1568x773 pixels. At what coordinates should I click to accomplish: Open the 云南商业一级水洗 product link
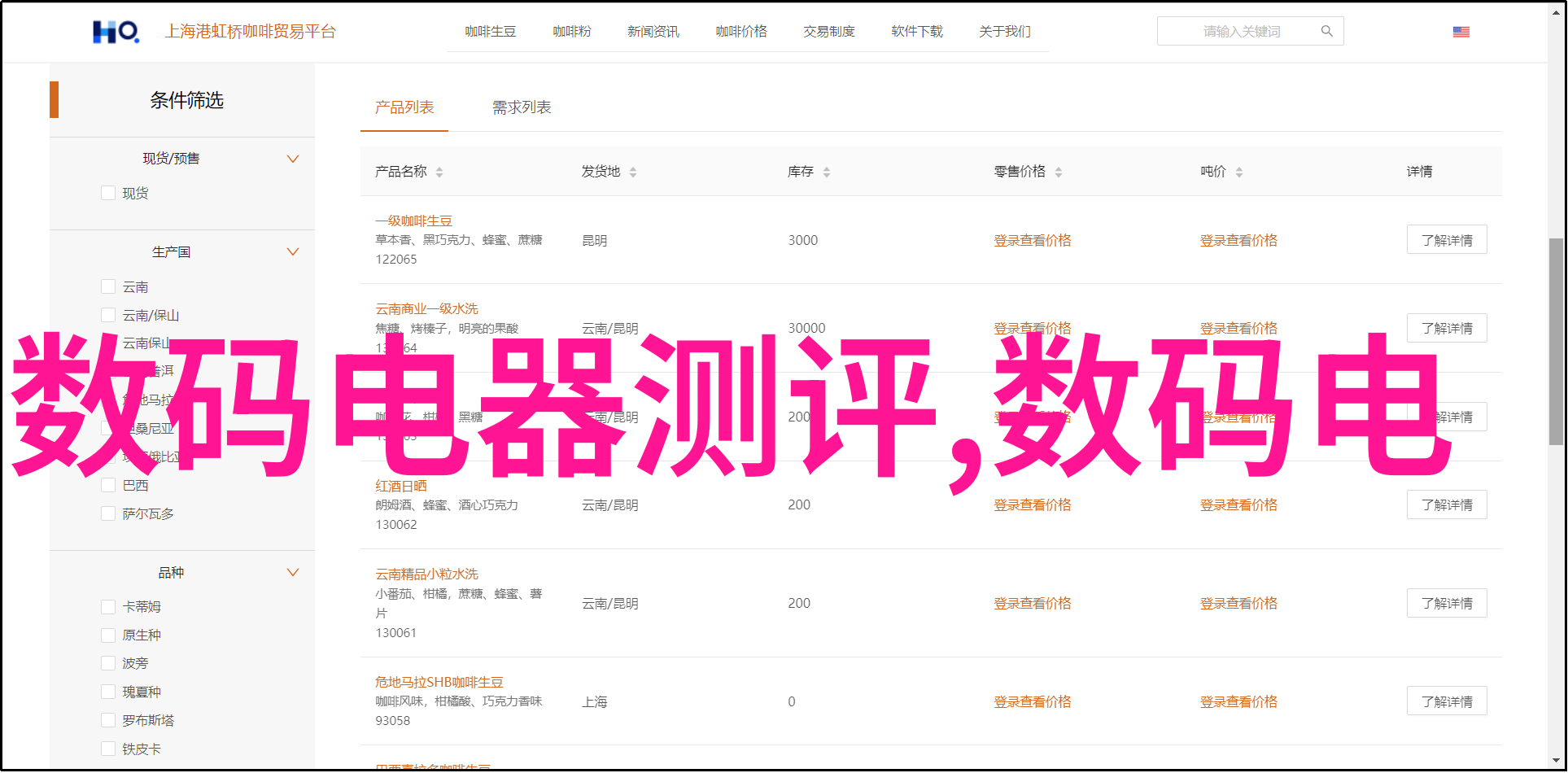[x=426, y=308]
